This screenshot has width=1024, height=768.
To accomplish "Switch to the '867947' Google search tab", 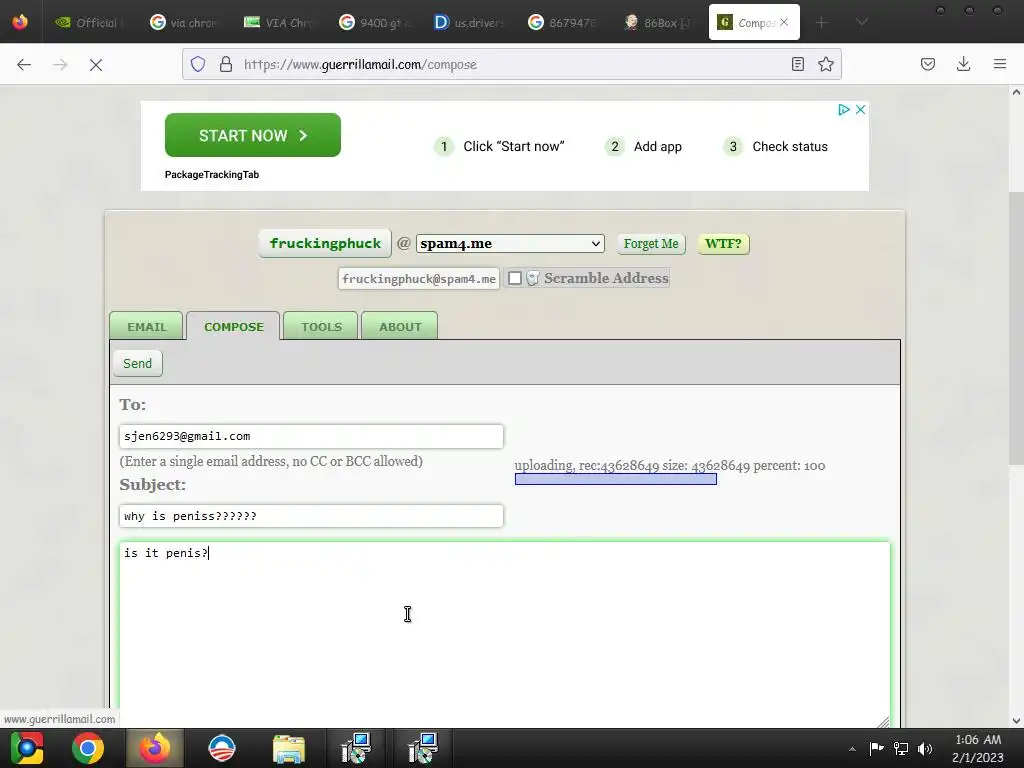I will 563,22.
